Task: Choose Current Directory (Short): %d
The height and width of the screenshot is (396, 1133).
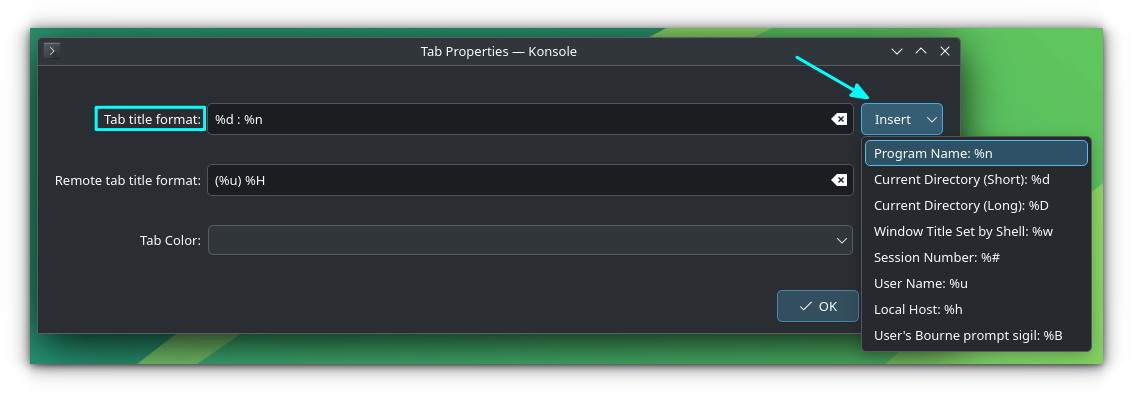Action: [x=976, y=179]
